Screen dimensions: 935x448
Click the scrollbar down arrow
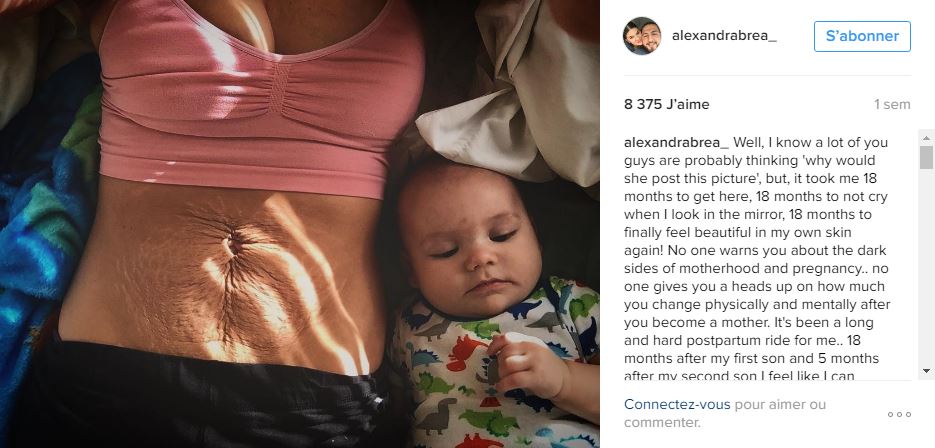926,371
